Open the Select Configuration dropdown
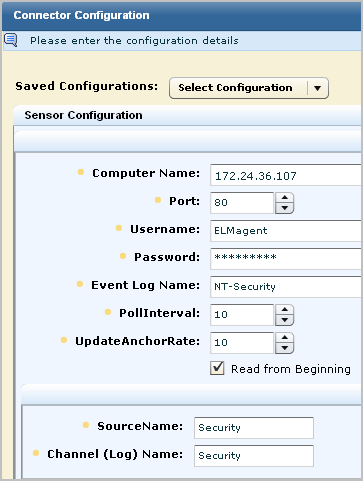 click(x=249, y=88)
